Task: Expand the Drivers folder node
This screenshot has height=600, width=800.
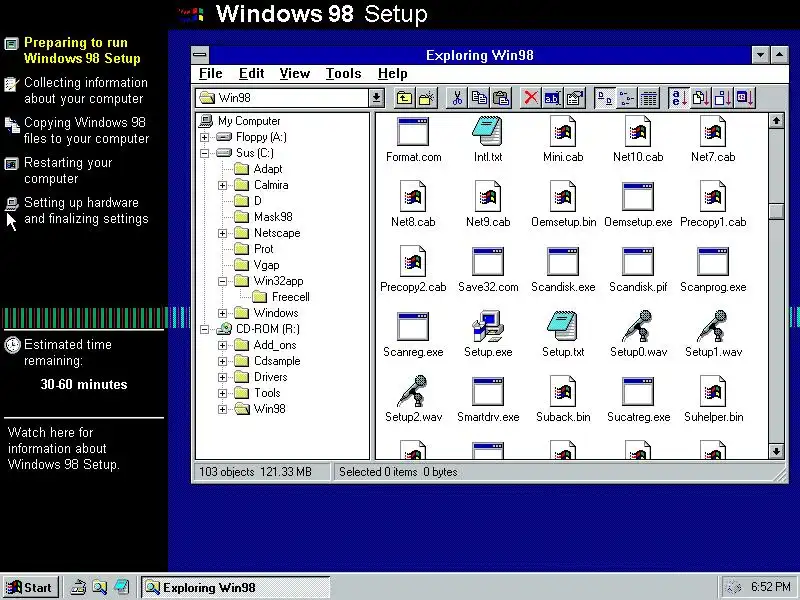Action: tap(222, 377)
